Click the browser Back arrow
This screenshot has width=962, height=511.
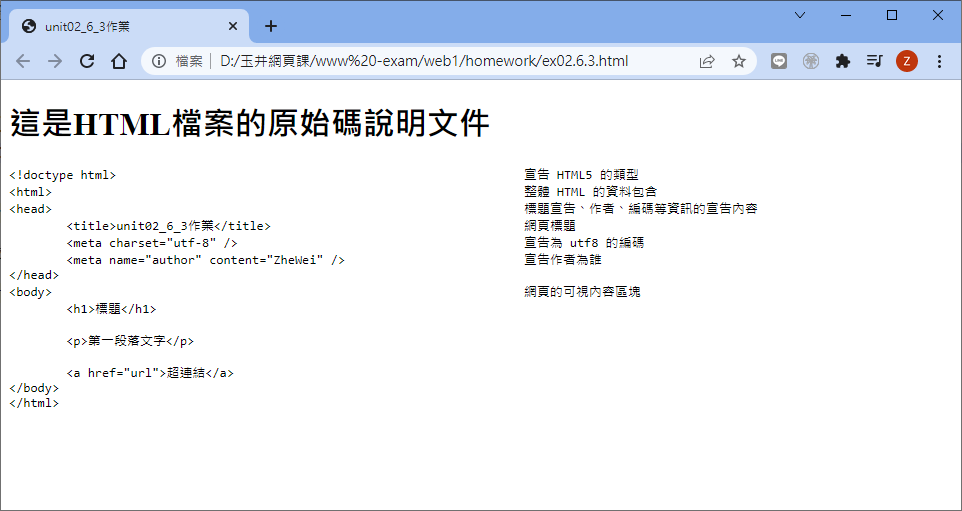pos(23,61)
